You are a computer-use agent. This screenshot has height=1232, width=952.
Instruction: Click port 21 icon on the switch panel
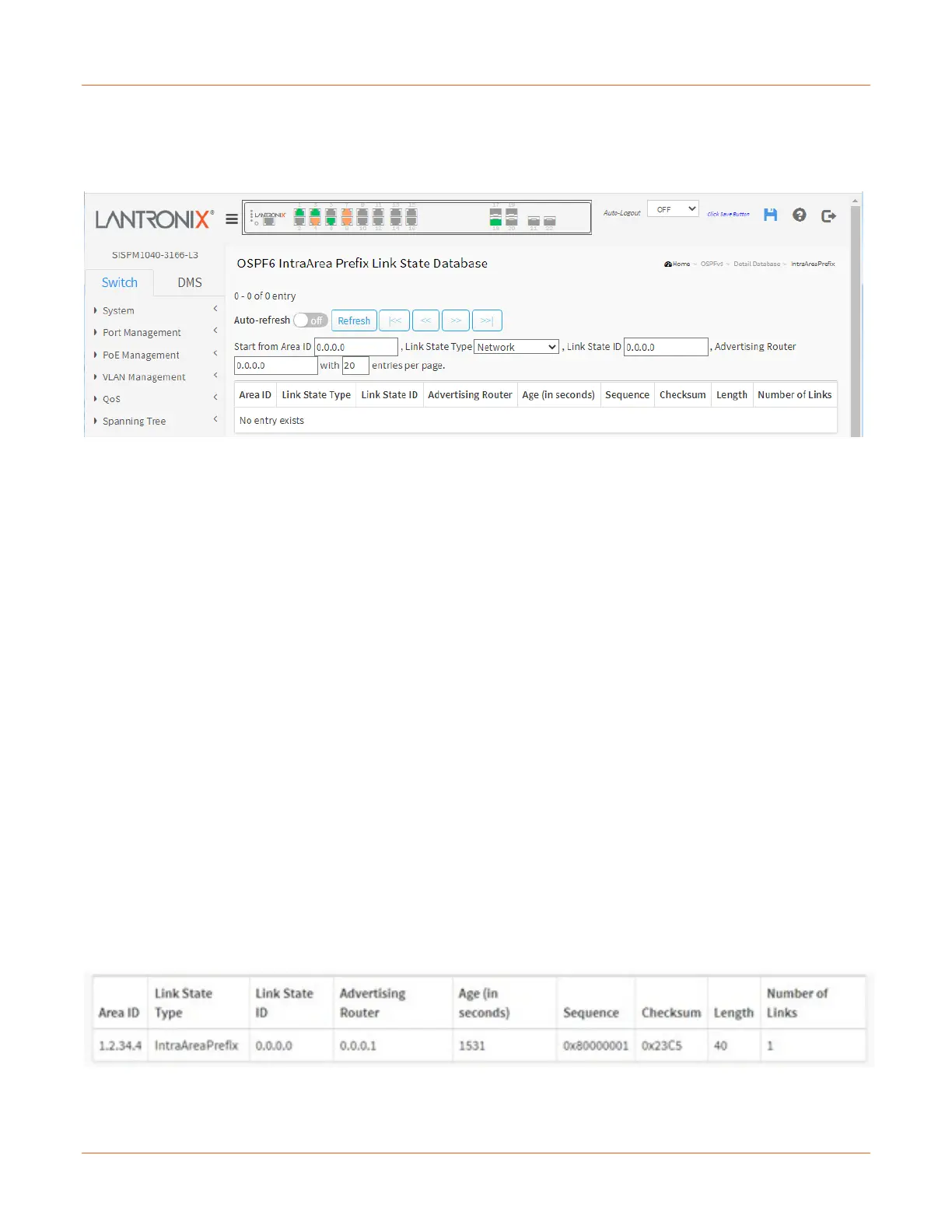534,221
